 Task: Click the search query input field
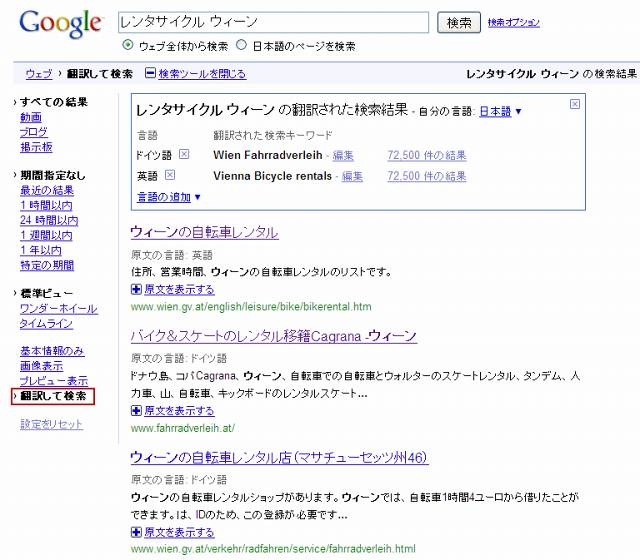pyautogui.click(x=273, y=22)
